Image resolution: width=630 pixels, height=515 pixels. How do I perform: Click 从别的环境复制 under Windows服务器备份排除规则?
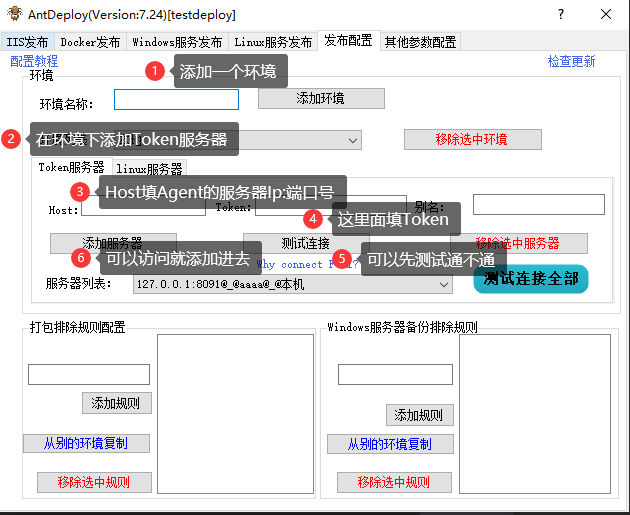click(x=390, y=444)
